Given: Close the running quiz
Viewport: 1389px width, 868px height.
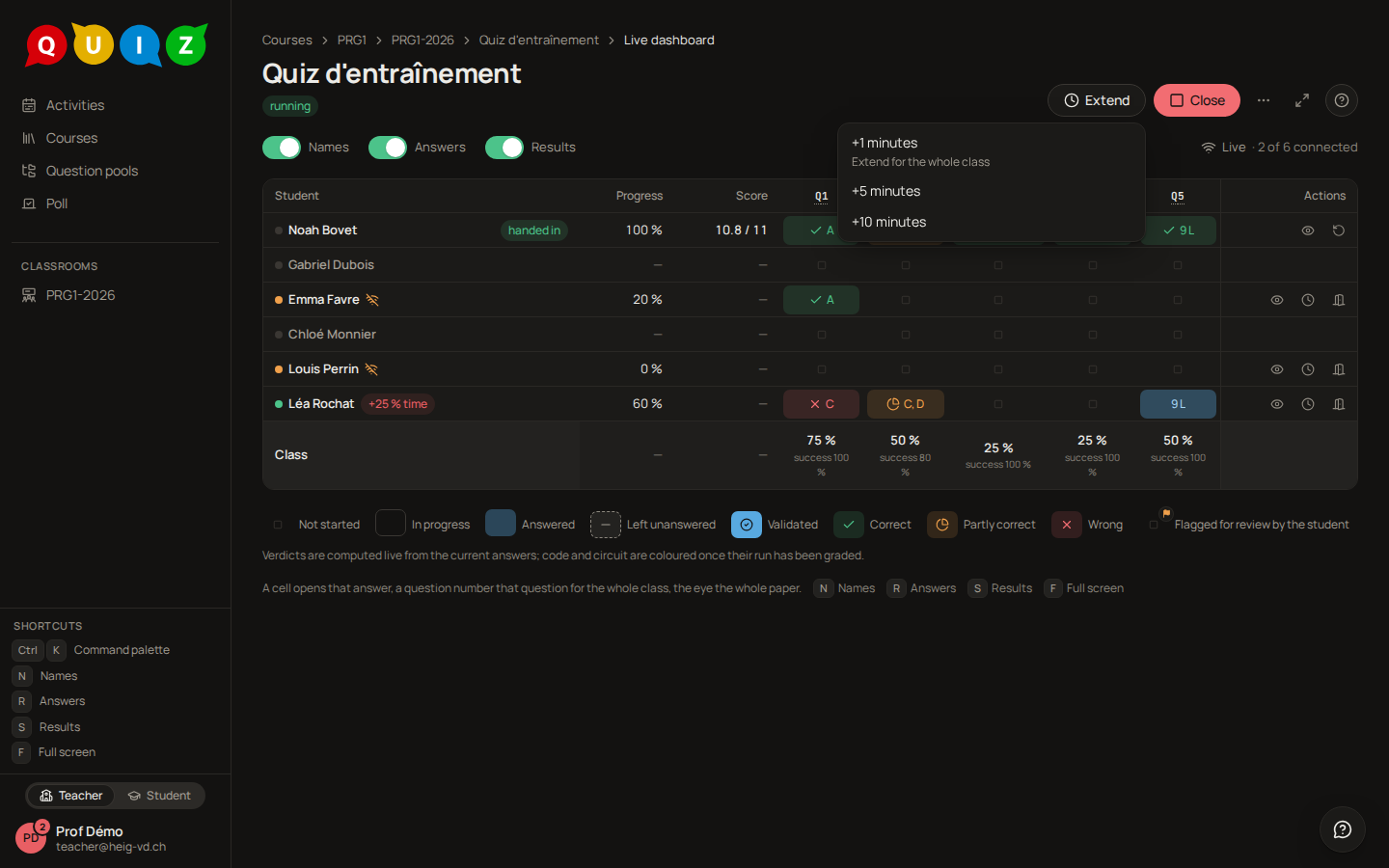Looking at the screenshot, I should click(x=1197, y=100).
